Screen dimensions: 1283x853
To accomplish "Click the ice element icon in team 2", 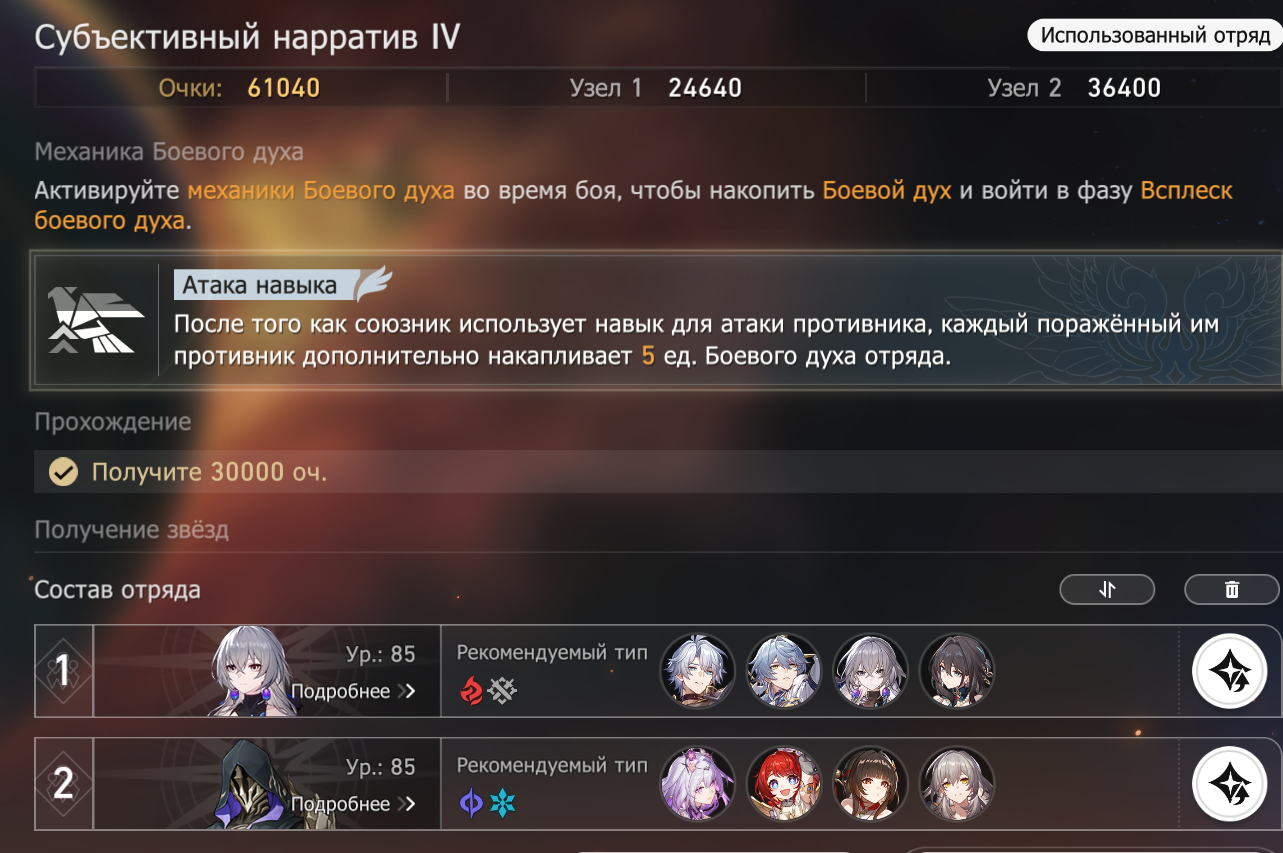I will pyautogui.click(x=502, y=802).
